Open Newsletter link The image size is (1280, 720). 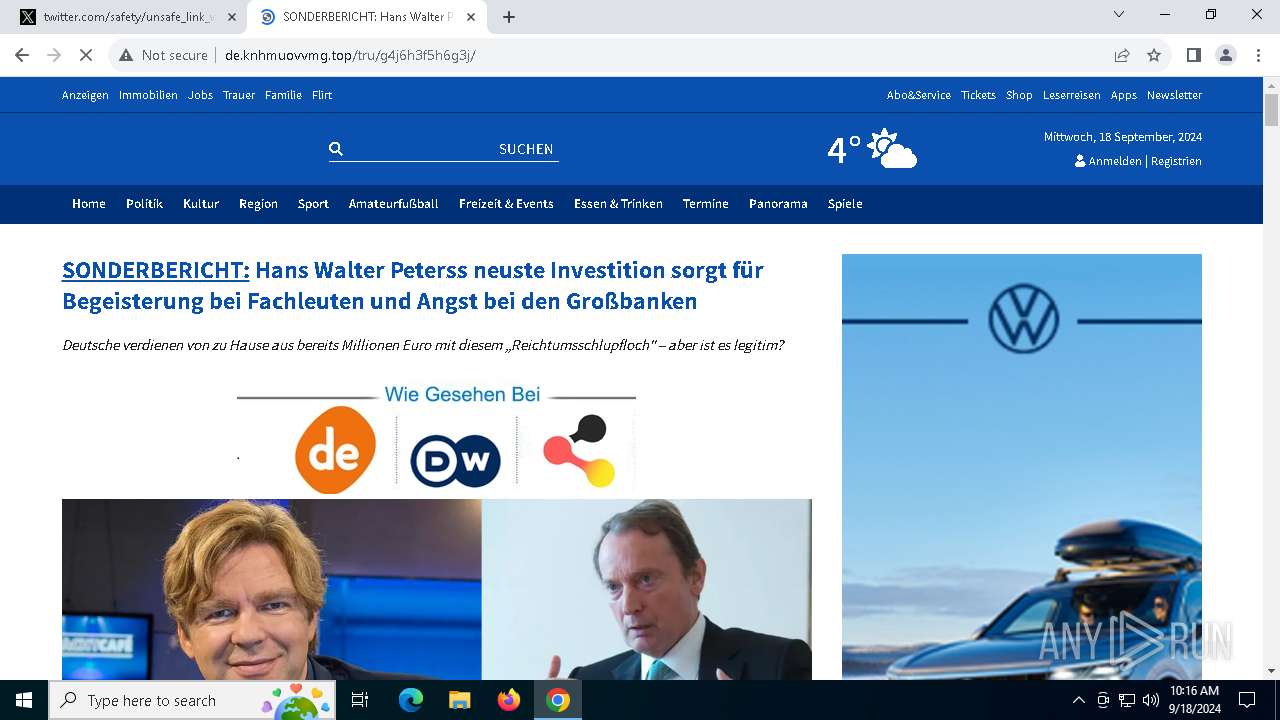[x=1174, y=95]
